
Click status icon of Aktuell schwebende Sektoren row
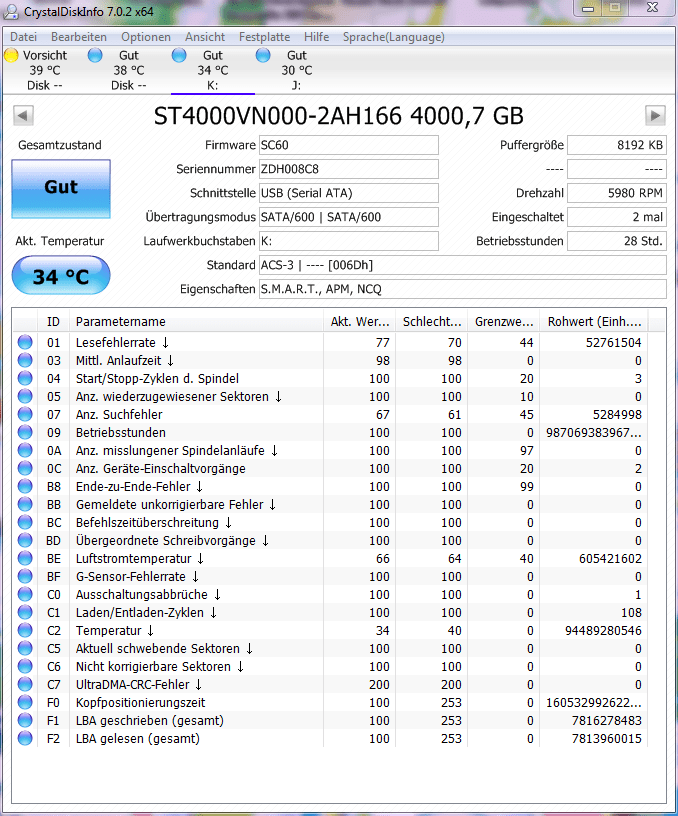click(x=25, y=648)
